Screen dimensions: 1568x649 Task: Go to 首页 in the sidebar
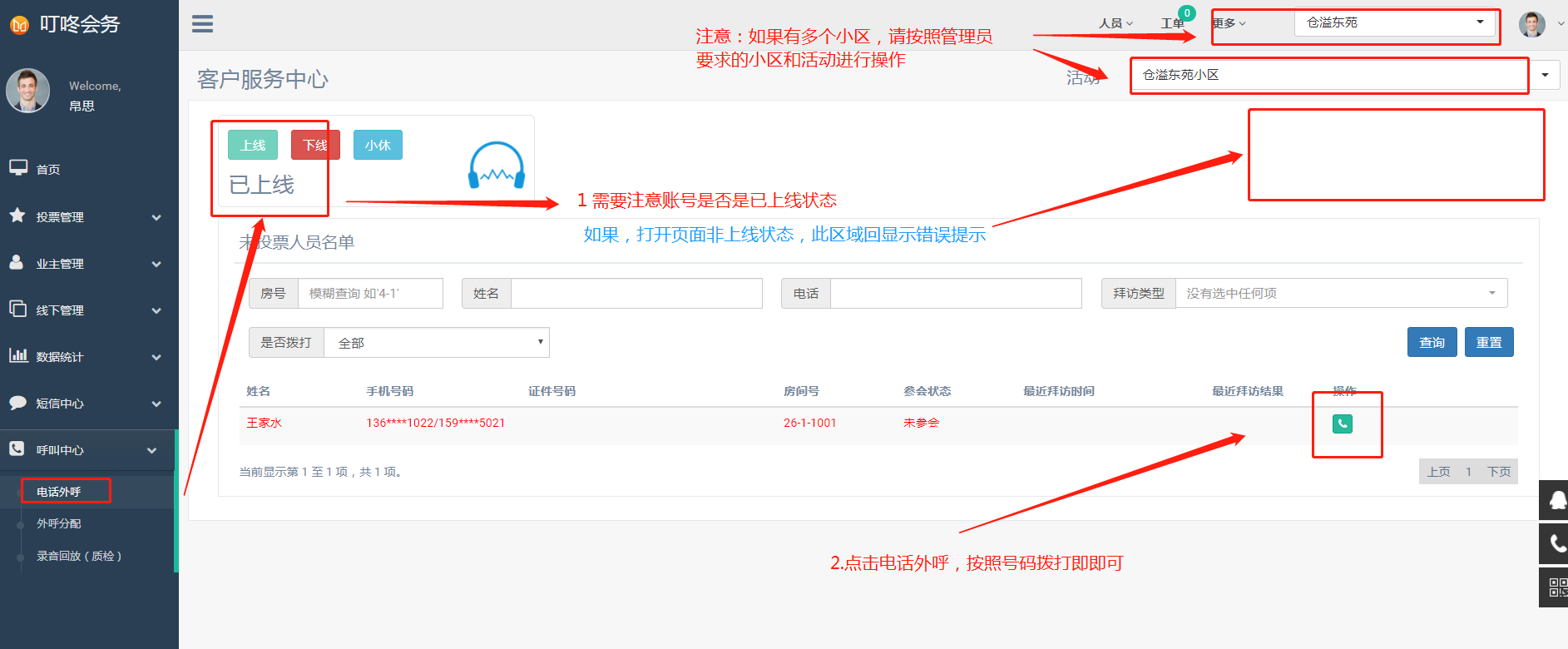pos(47,169)
